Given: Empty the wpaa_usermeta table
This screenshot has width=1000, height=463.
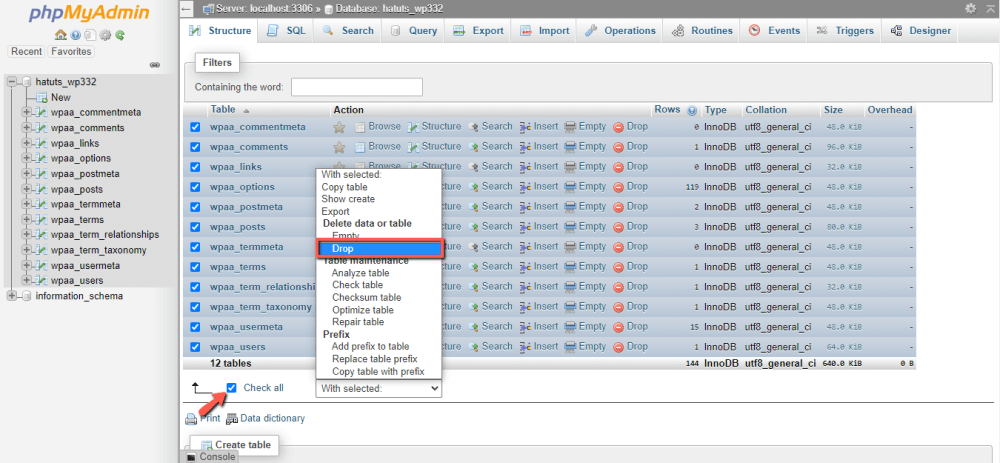Looking at the screenshot, I should tap(585, 327).
